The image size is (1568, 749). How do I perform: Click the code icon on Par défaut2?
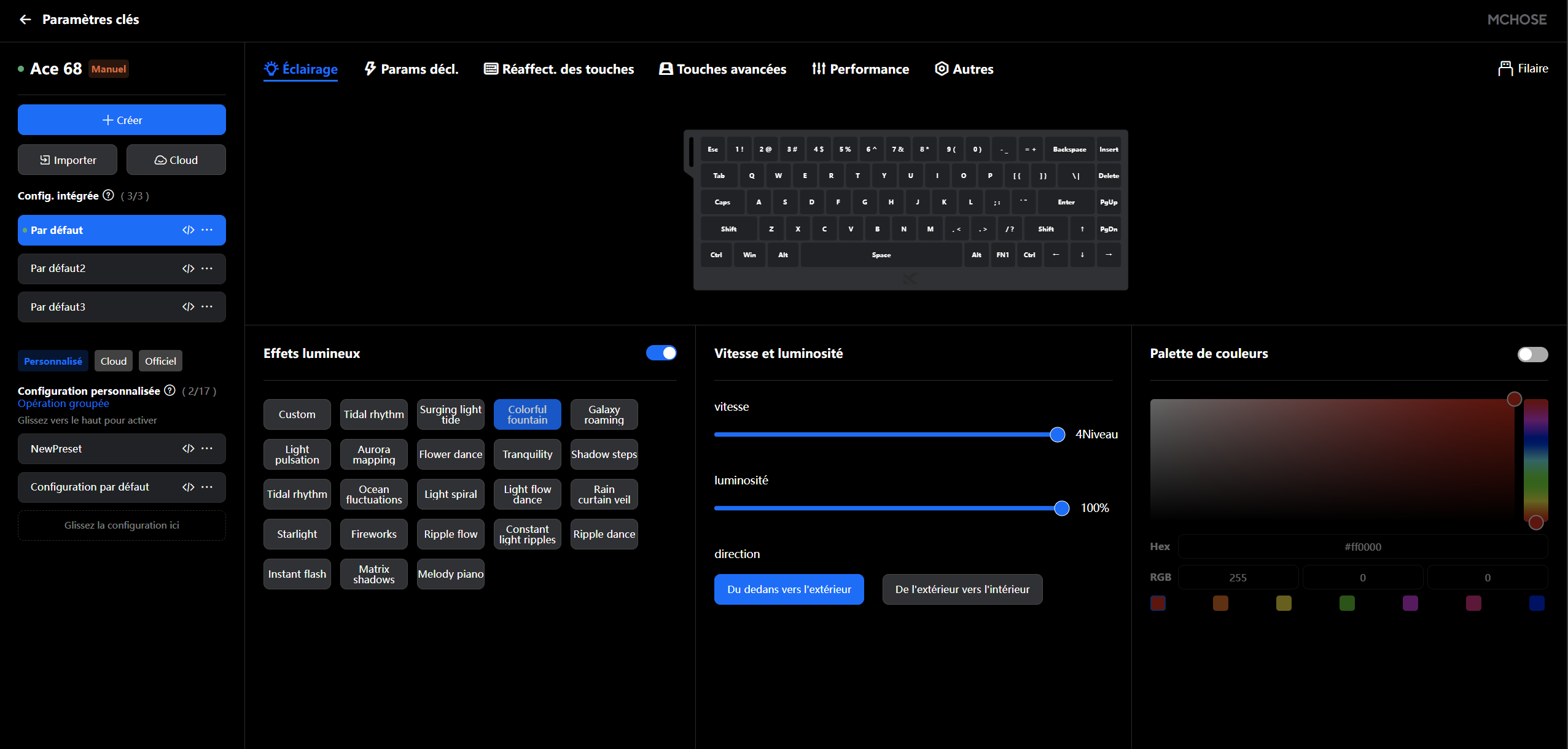tap(188, 268)
